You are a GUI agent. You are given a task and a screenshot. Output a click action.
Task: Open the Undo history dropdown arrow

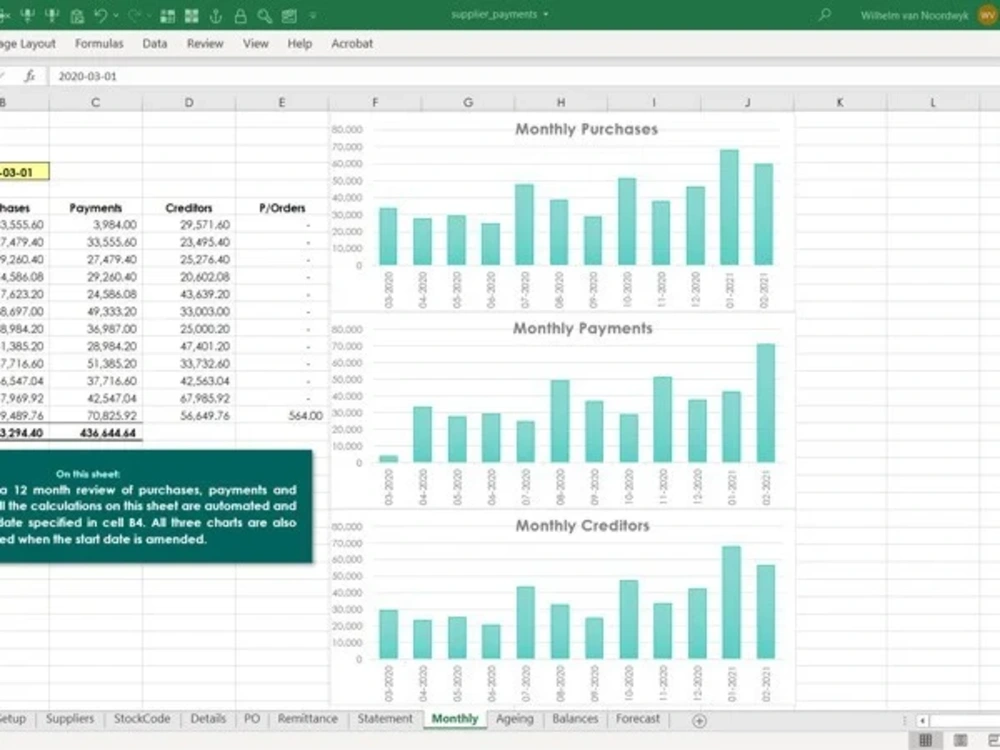(x=116, y=15)
